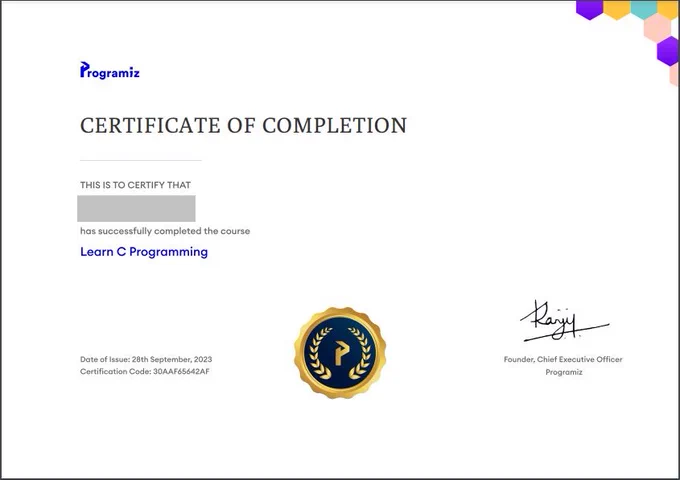Click the gold laurel Programiz badge seal
Viewport: 680px width, 480px height.
click(340, 353)
